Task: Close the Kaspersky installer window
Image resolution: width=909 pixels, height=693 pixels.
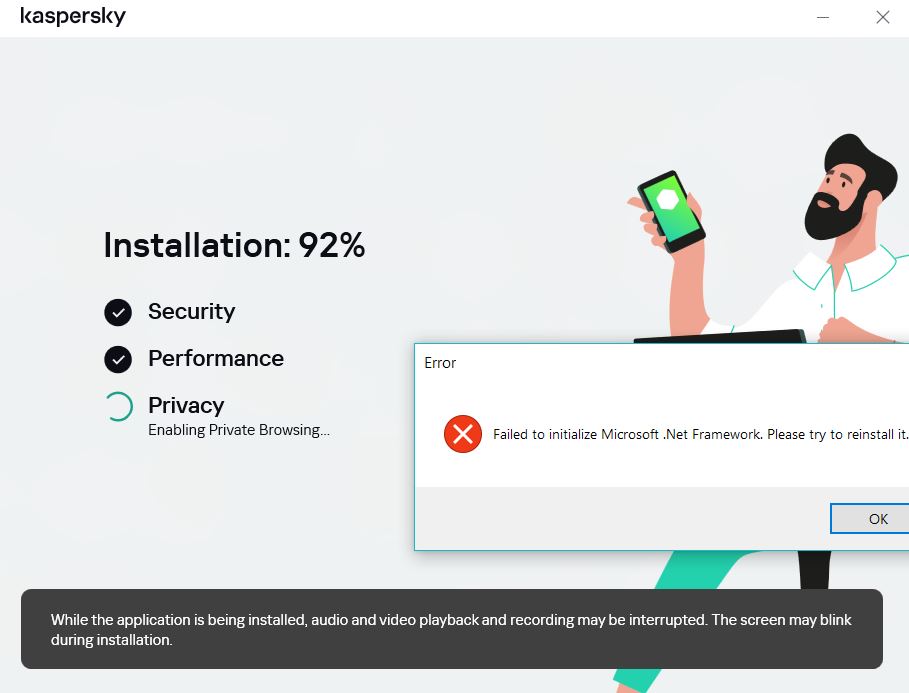Action: [882, 17]
